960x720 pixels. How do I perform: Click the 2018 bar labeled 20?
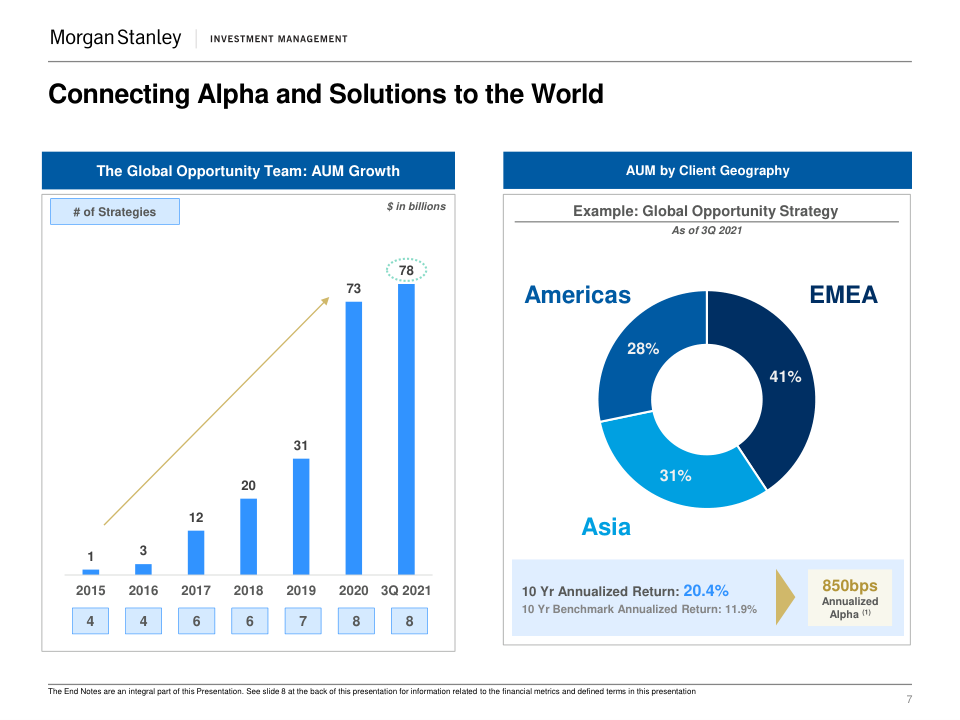click(249, 536)
